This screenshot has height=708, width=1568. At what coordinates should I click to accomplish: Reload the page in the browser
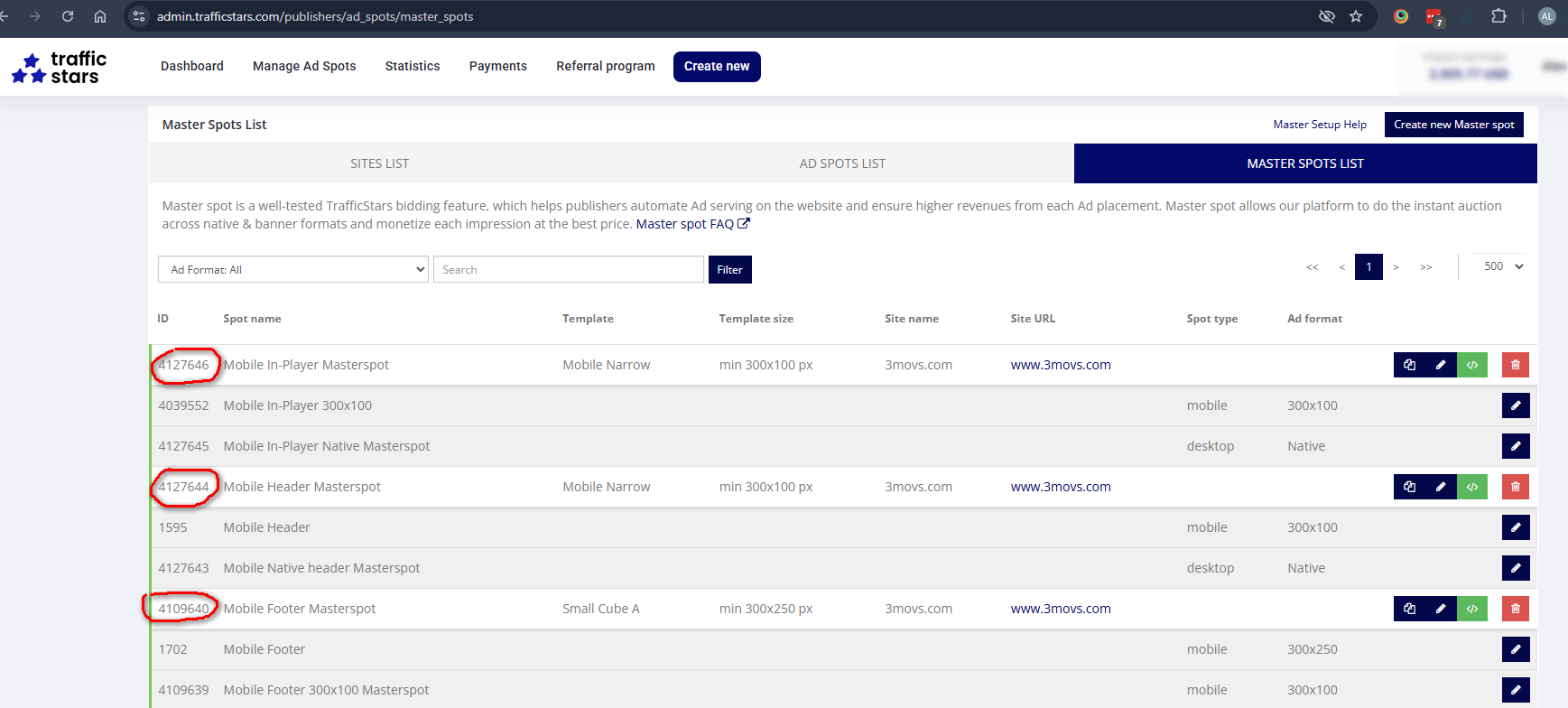pyautogui.click(x=68, y=16)
